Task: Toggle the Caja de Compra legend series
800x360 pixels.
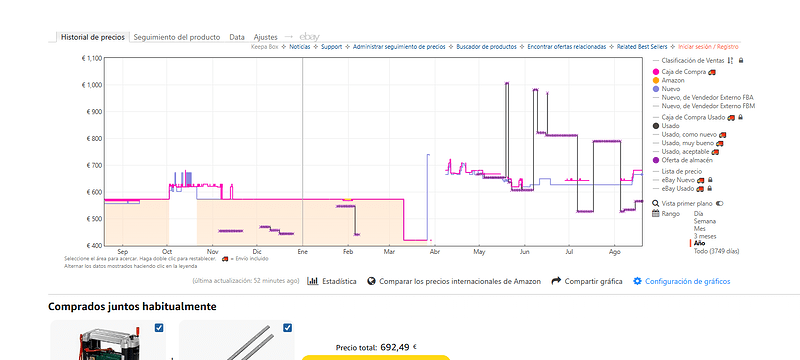Action: click(684, 72)
